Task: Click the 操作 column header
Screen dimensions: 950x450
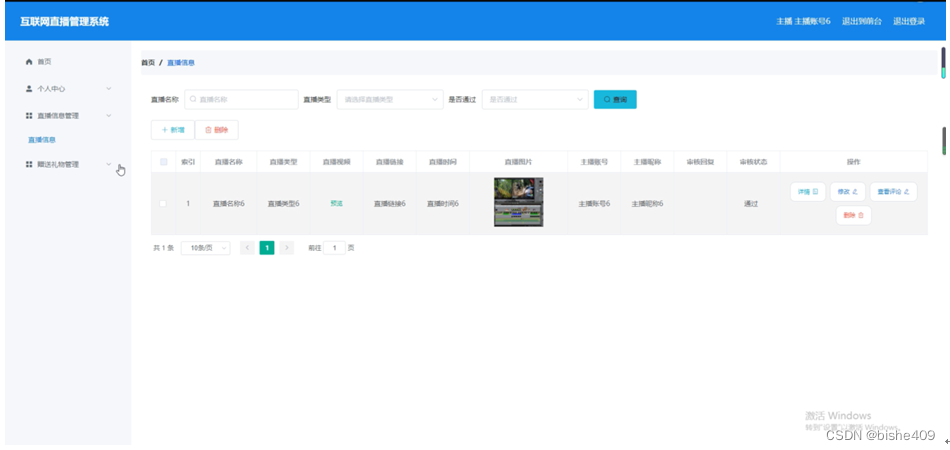Action: [854, 162]
